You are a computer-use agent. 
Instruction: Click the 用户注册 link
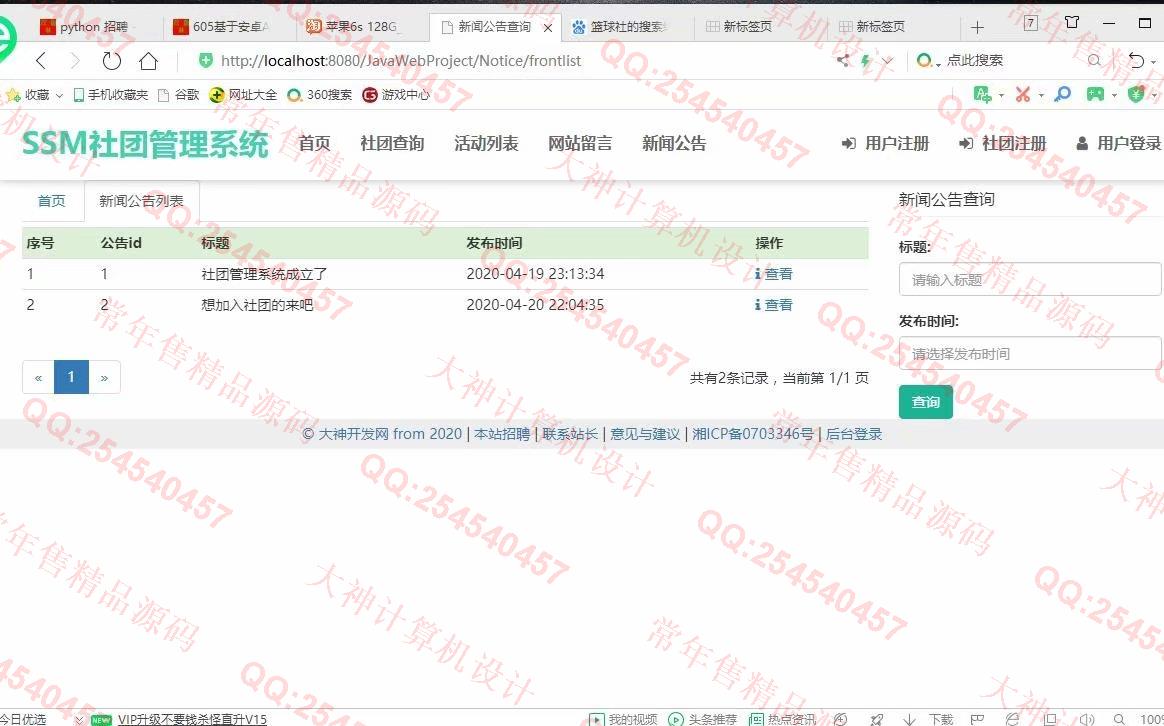coord(886,143)
